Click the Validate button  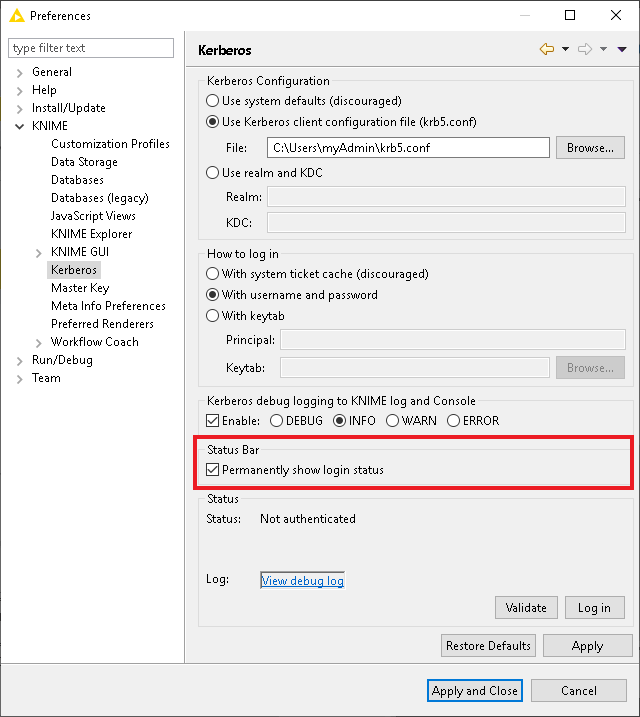click(526, 608)
